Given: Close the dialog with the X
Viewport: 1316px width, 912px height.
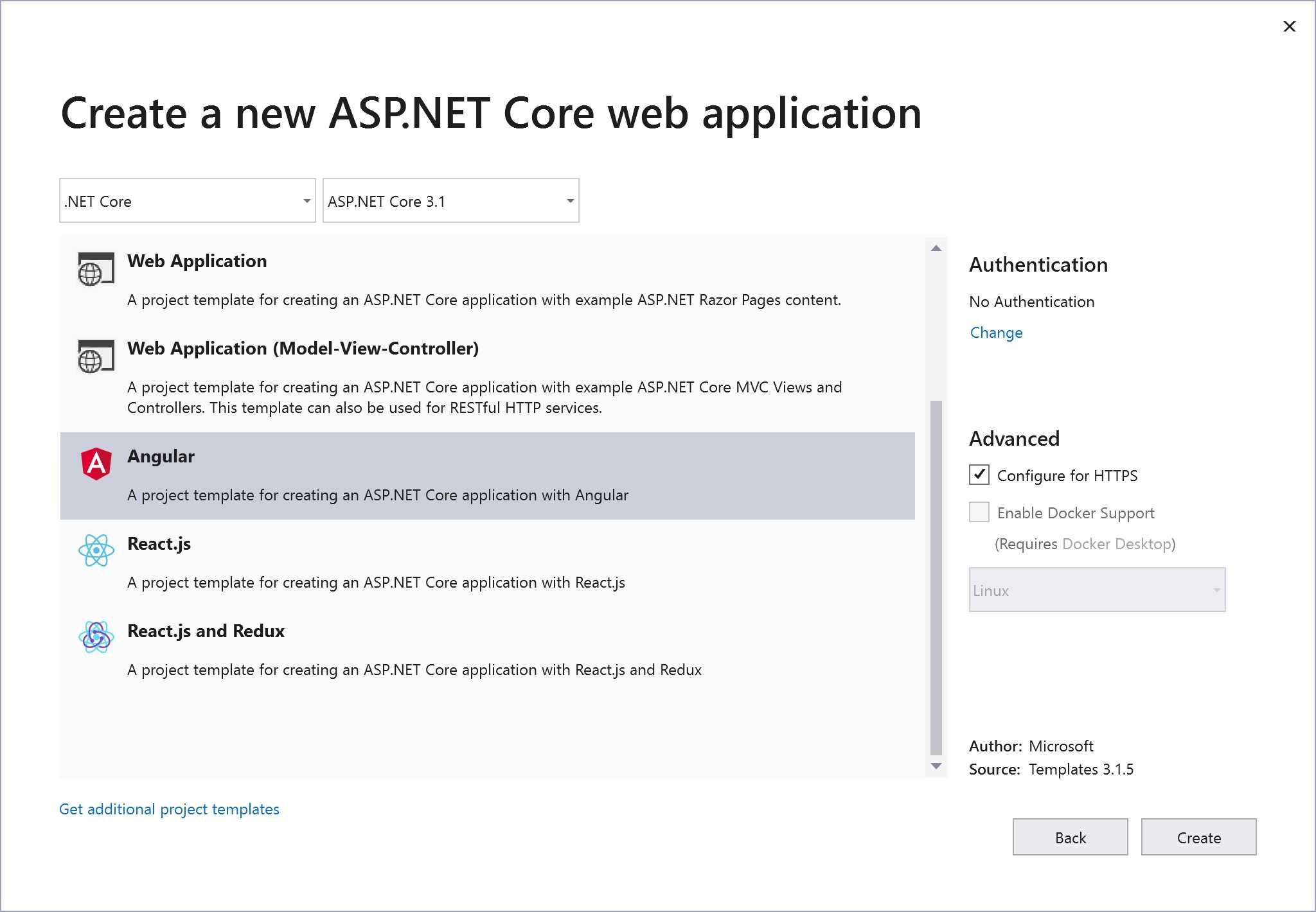Looking at the screenshot, I should point(1290,26).
